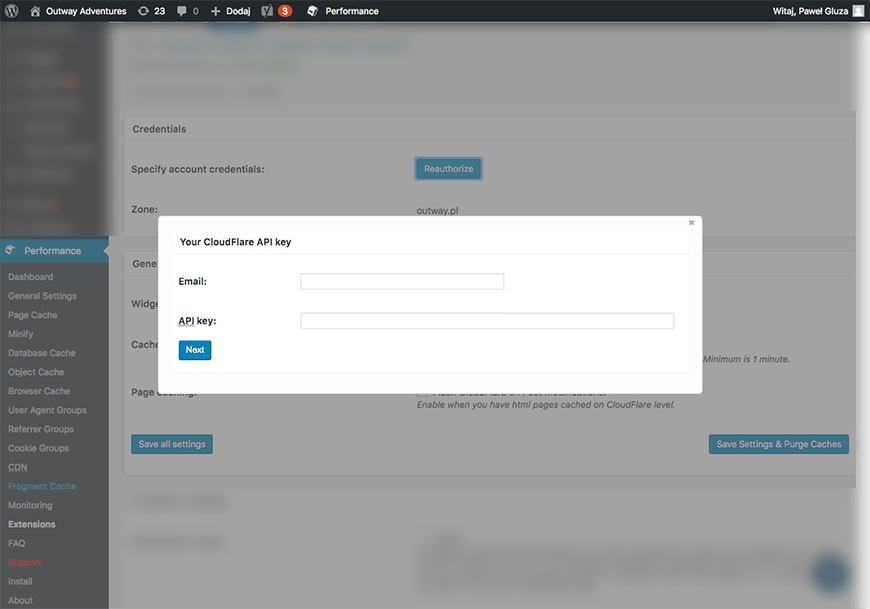Open the comments bubble icon
This screenshot has height=609, width=870.
(x=181, y=11)
